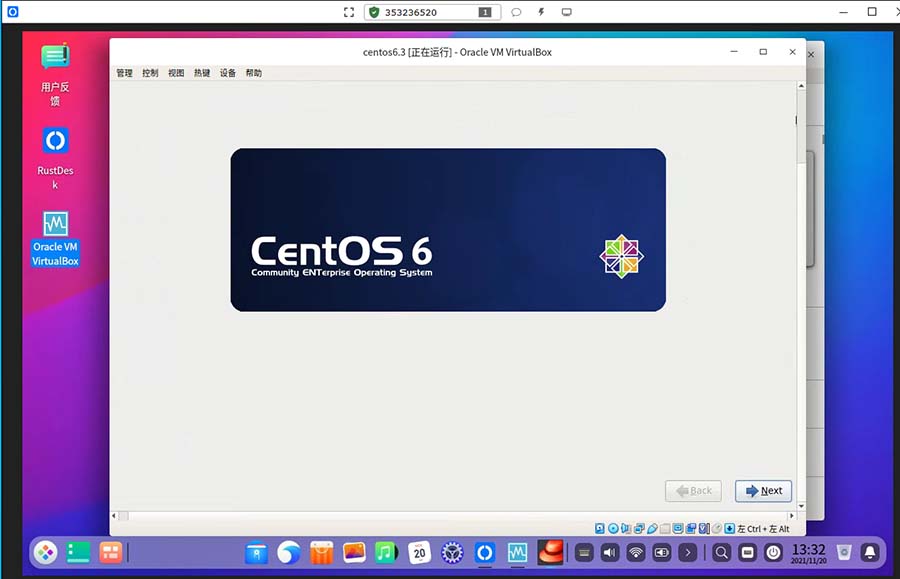Click the VirtualBox icon in the dock
The image size is (900, 579).
click(x=517, y=553)
